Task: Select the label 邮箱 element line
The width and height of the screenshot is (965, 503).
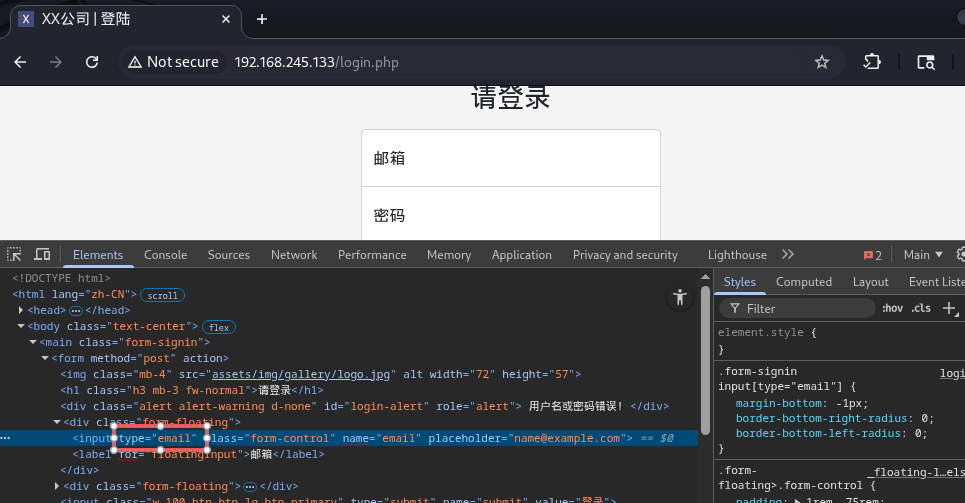Action: [198, 454]
